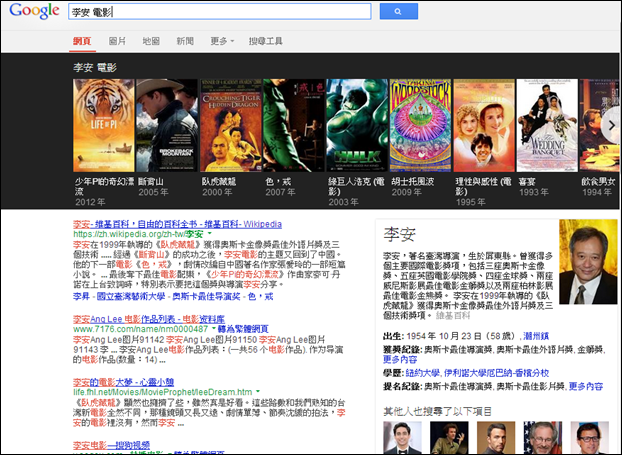
Task: Open the 李昇 sublink
Action: [x=81, y=296]
